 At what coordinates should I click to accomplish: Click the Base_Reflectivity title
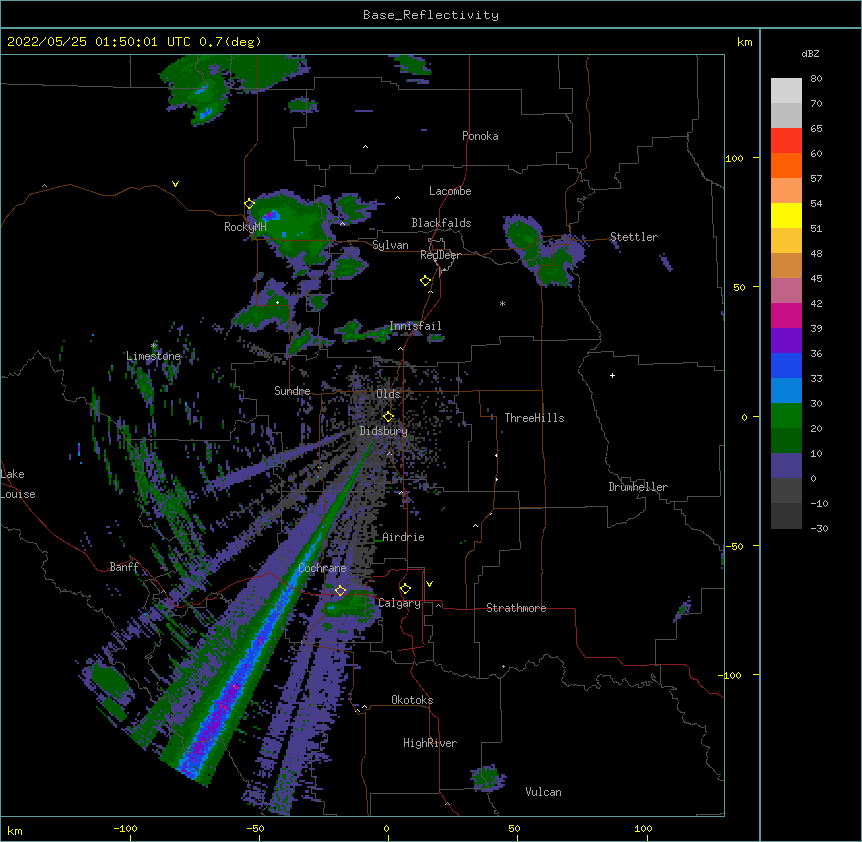tap(431, 15)
